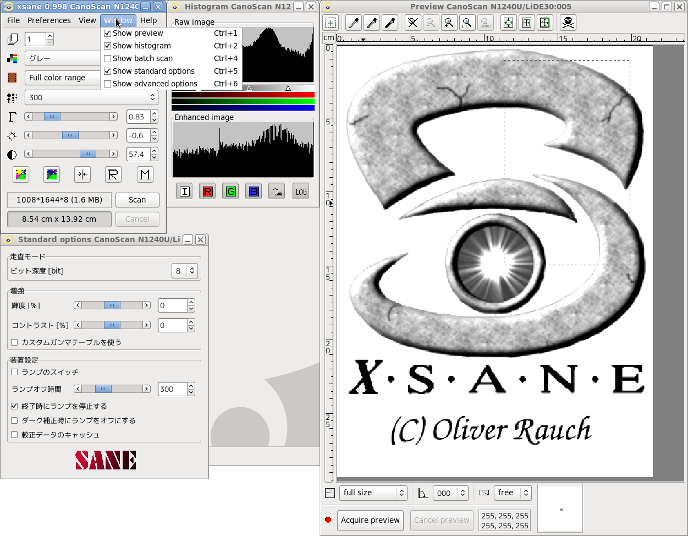Toggle the I intensity histogram button
The height and width of the screenshot is (536, 688).
coord(185,191)
